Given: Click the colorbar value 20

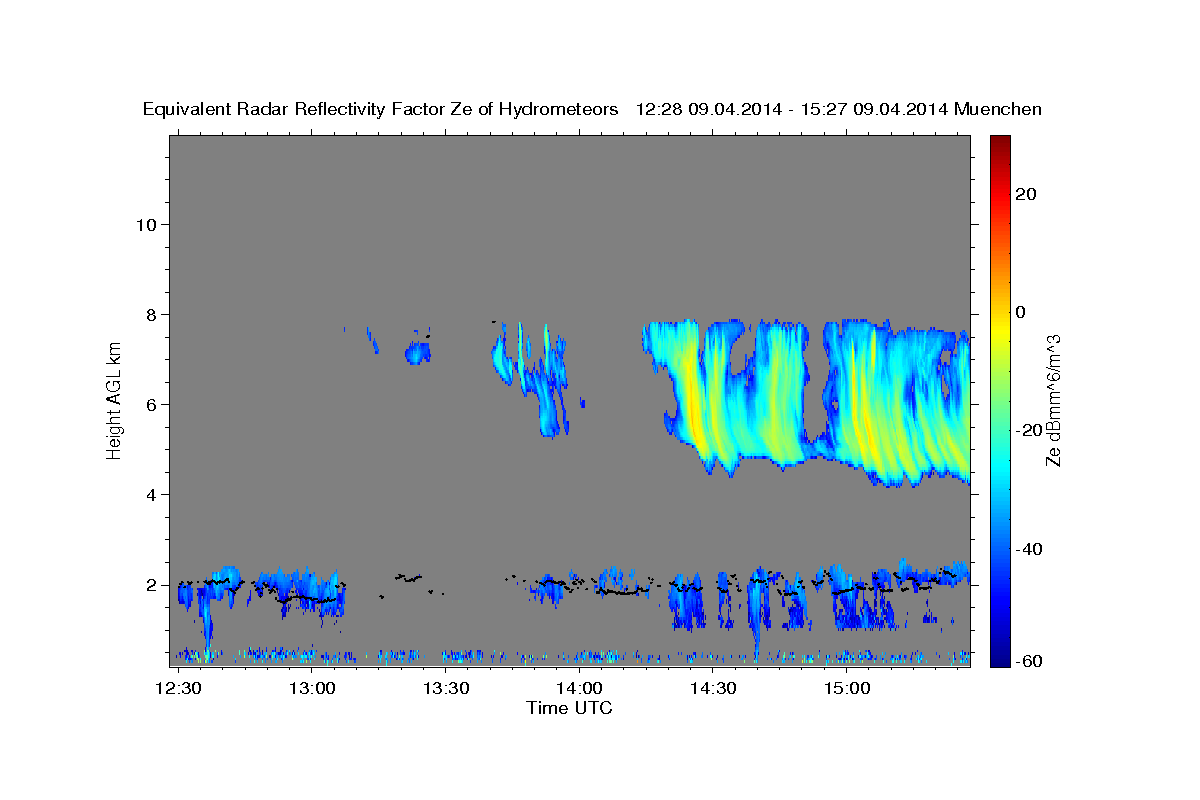Looking at the screenshot, I should [x=1025, y=194].
